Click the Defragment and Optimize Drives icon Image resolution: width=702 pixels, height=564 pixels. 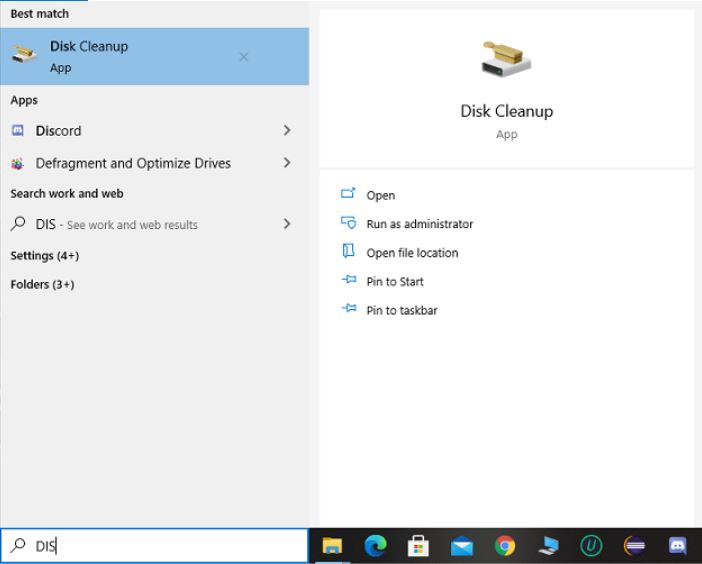tap(17, 163)
